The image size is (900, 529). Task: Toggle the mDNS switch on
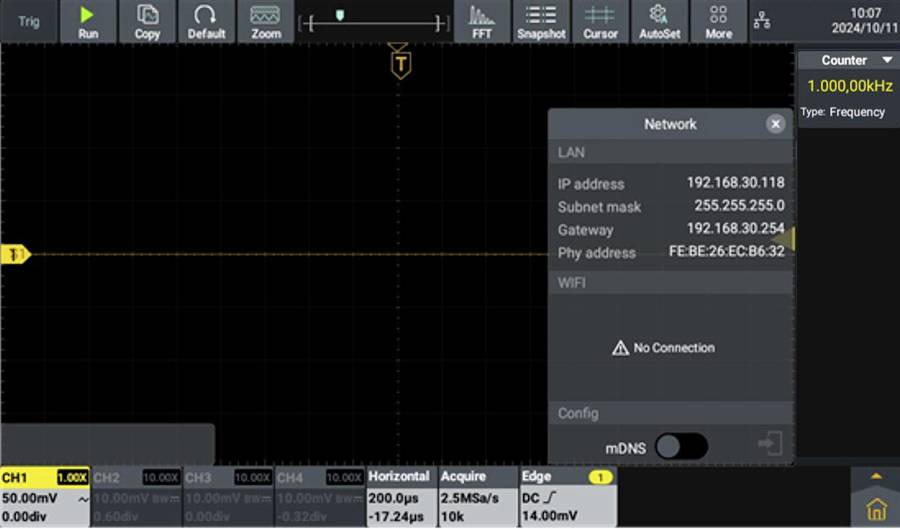(681, 448)
